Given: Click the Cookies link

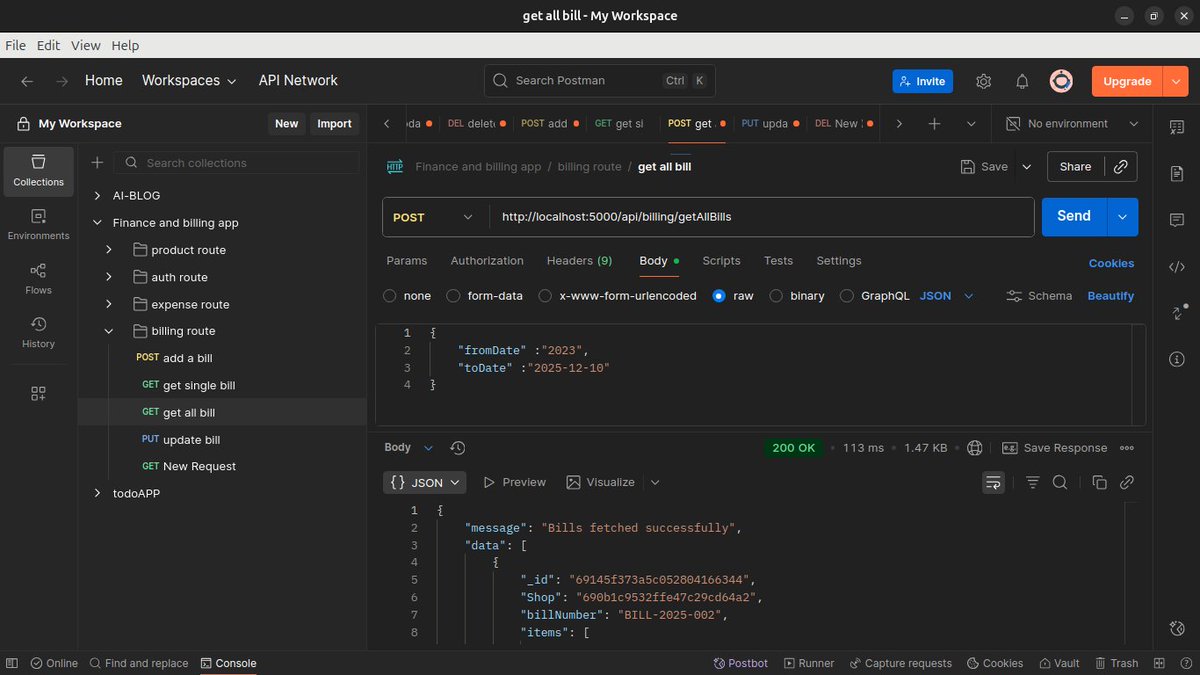Looking at the screenshot, I should click(x=1111, y=263).
